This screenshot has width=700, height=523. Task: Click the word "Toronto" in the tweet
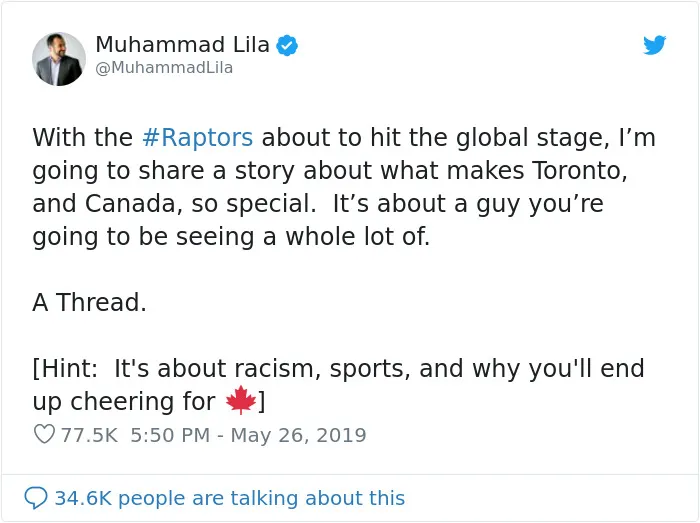click(576, 170)
